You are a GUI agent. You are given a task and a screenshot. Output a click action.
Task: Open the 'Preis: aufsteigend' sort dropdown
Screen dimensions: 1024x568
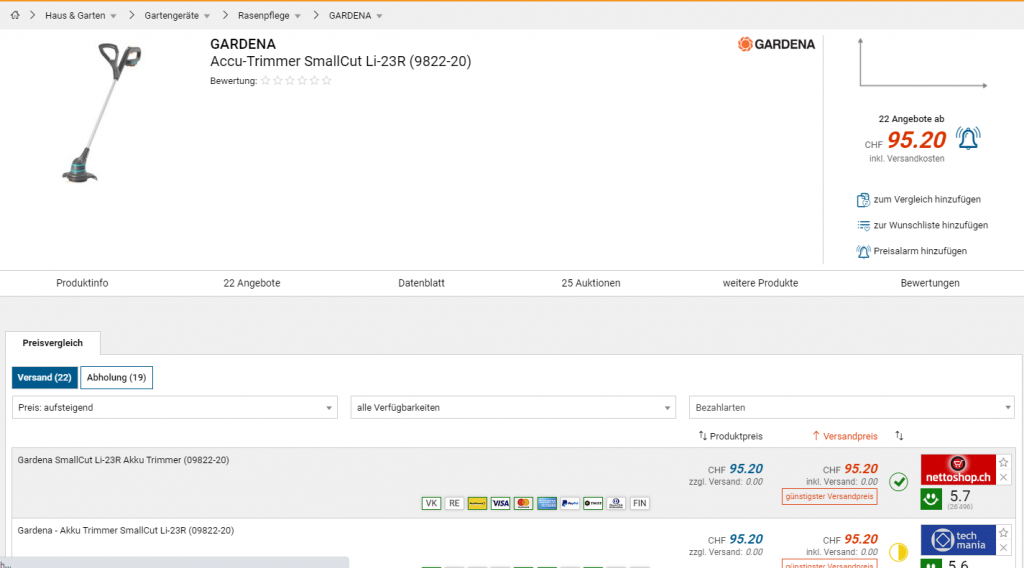pyautogui.click(x=174, y=407)
